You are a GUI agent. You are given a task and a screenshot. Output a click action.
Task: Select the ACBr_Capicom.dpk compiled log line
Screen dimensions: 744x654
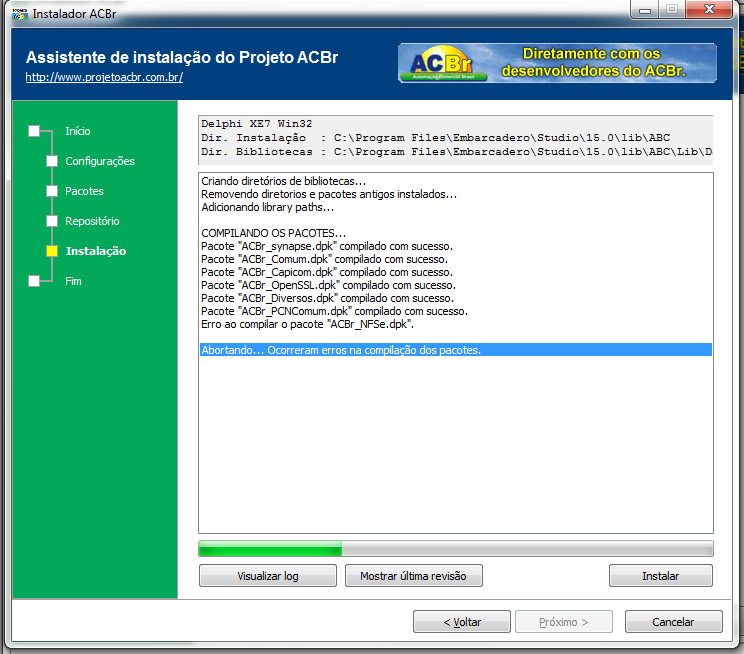point(327,272)
